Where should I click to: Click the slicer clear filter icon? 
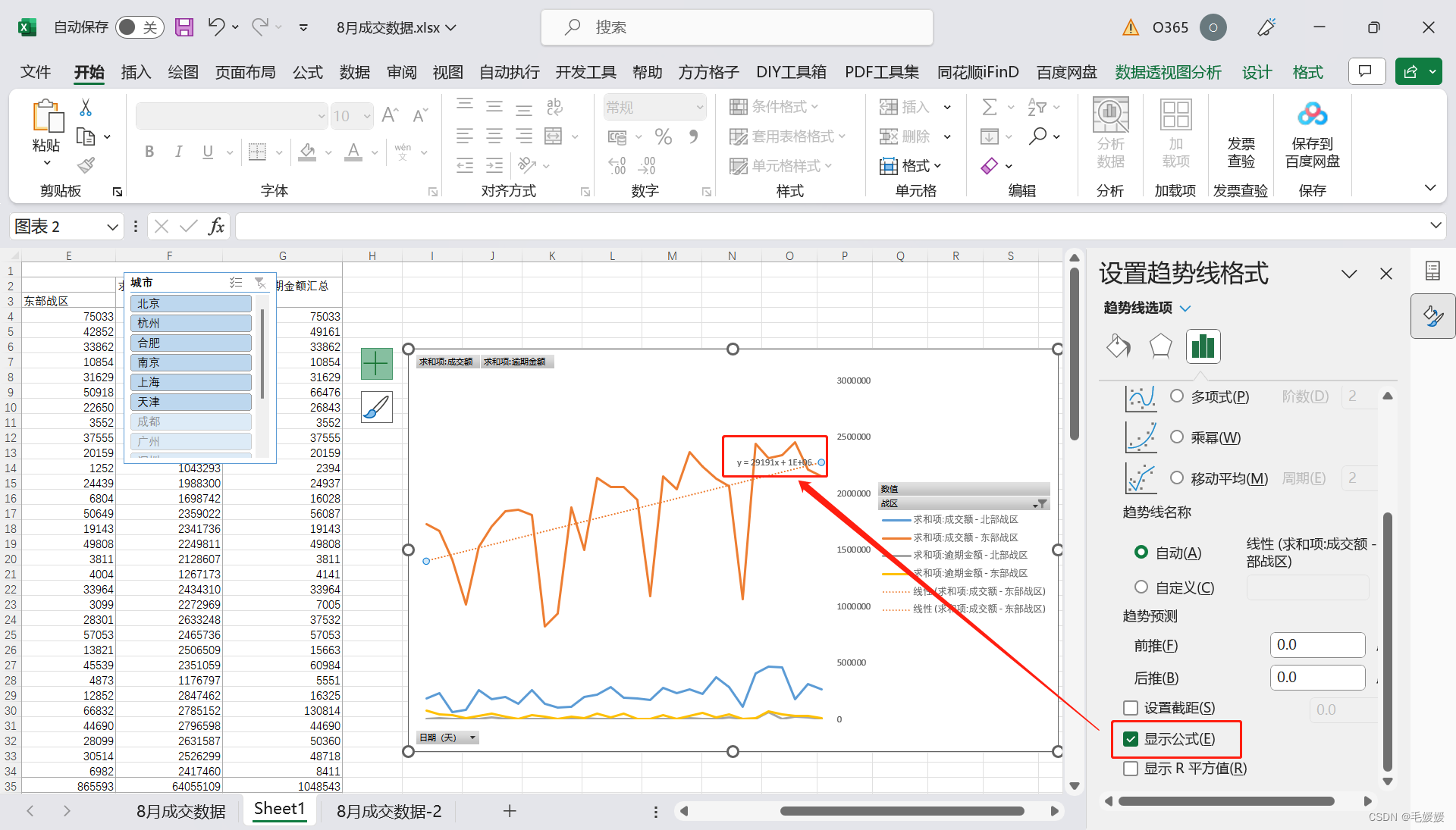[260, 283]
